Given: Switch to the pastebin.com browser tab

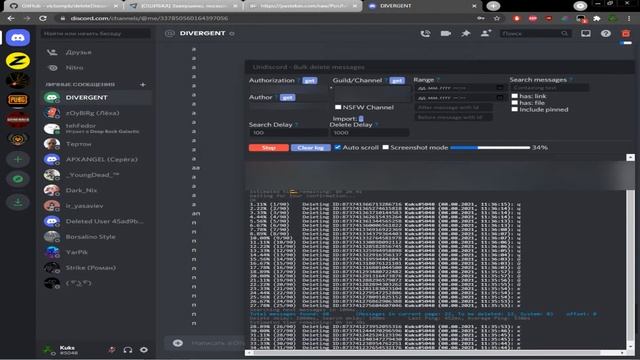Looking at the screenshot, I should (302, 6).
